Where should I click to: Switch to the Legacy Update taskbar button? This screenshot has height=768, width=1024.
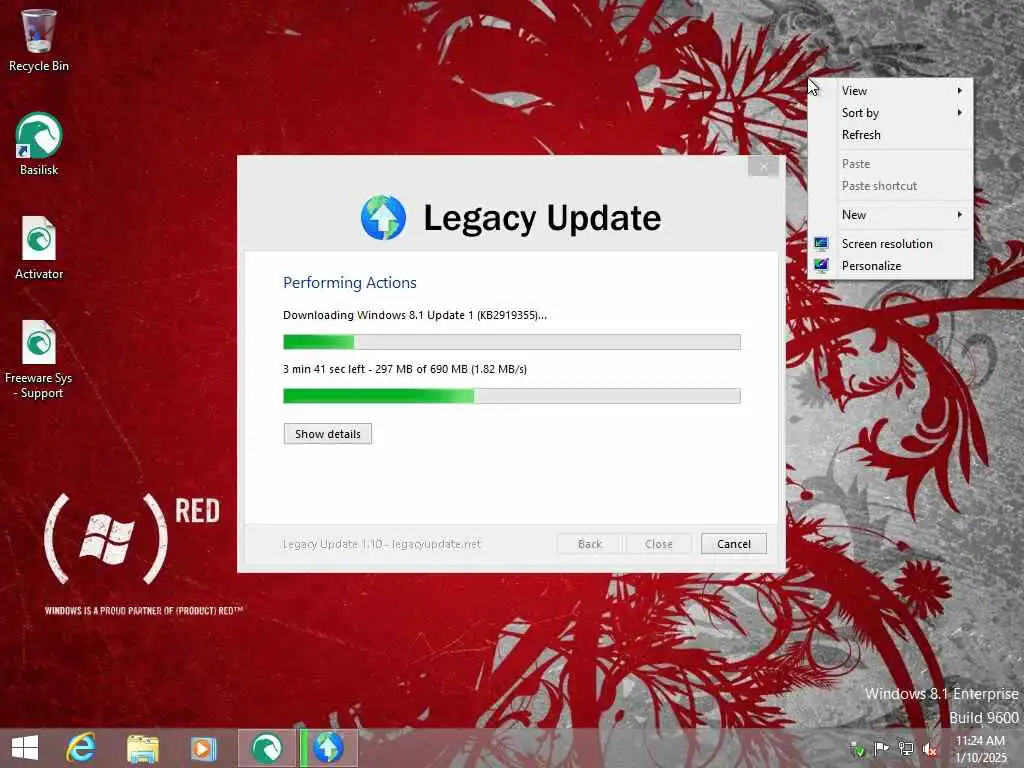(x=328, y=748)
